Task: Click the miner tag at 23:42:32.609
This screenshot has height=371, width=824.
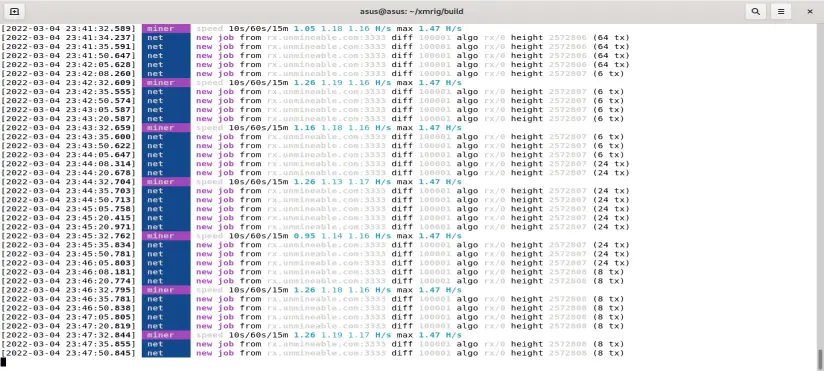Action: pos(166,83)
